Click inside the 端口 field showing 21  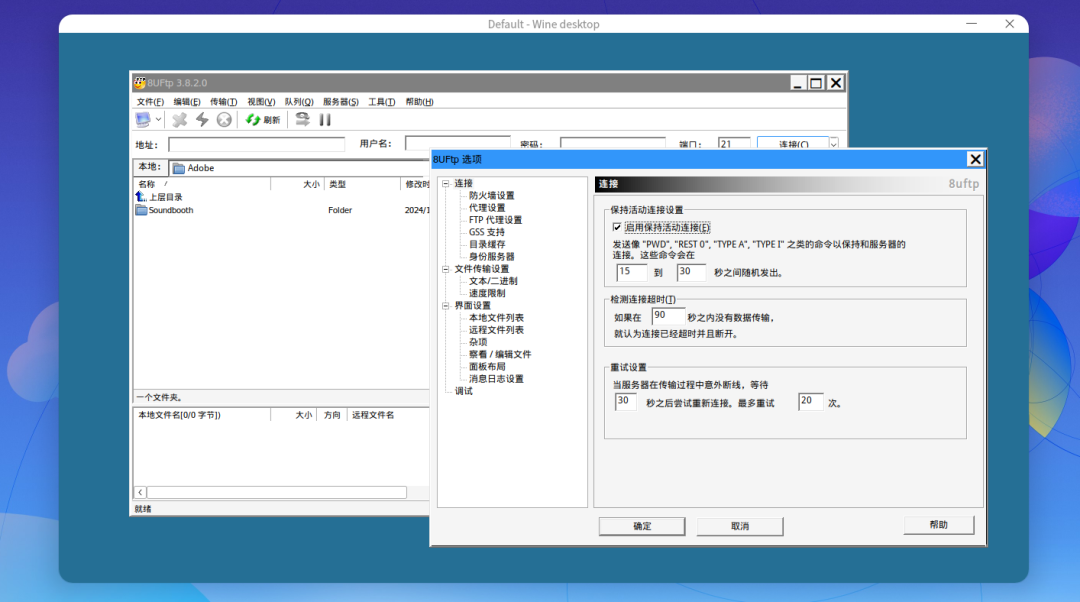(x=733, y=143)
